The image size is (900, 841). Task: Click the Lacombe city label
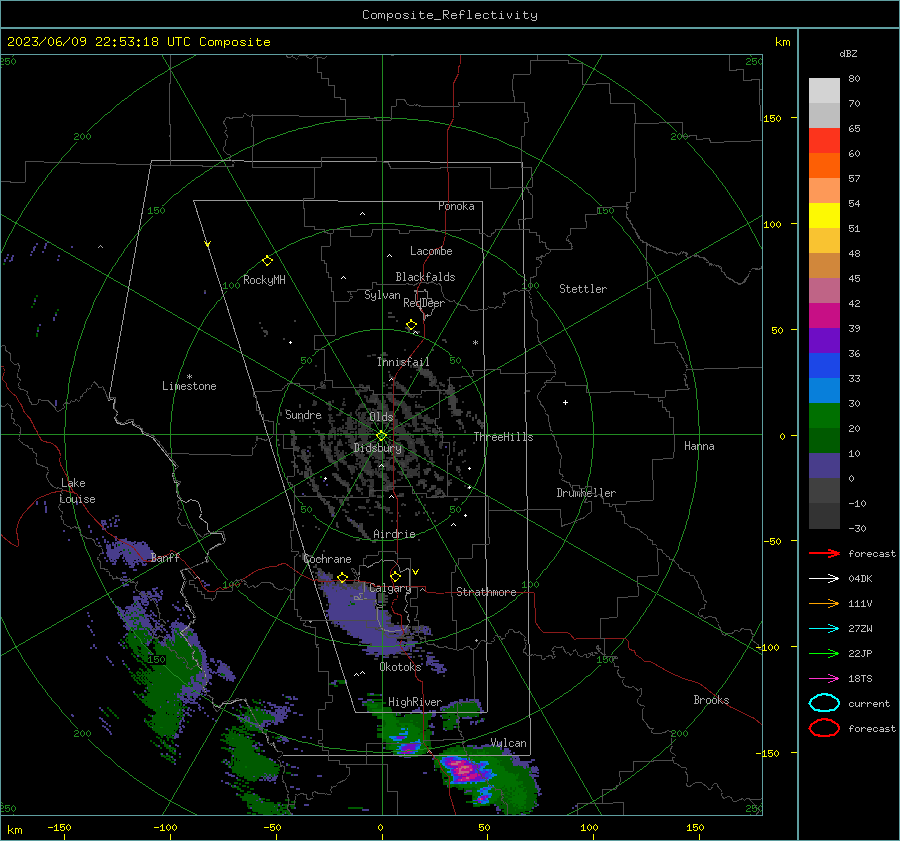click(431, 251)
